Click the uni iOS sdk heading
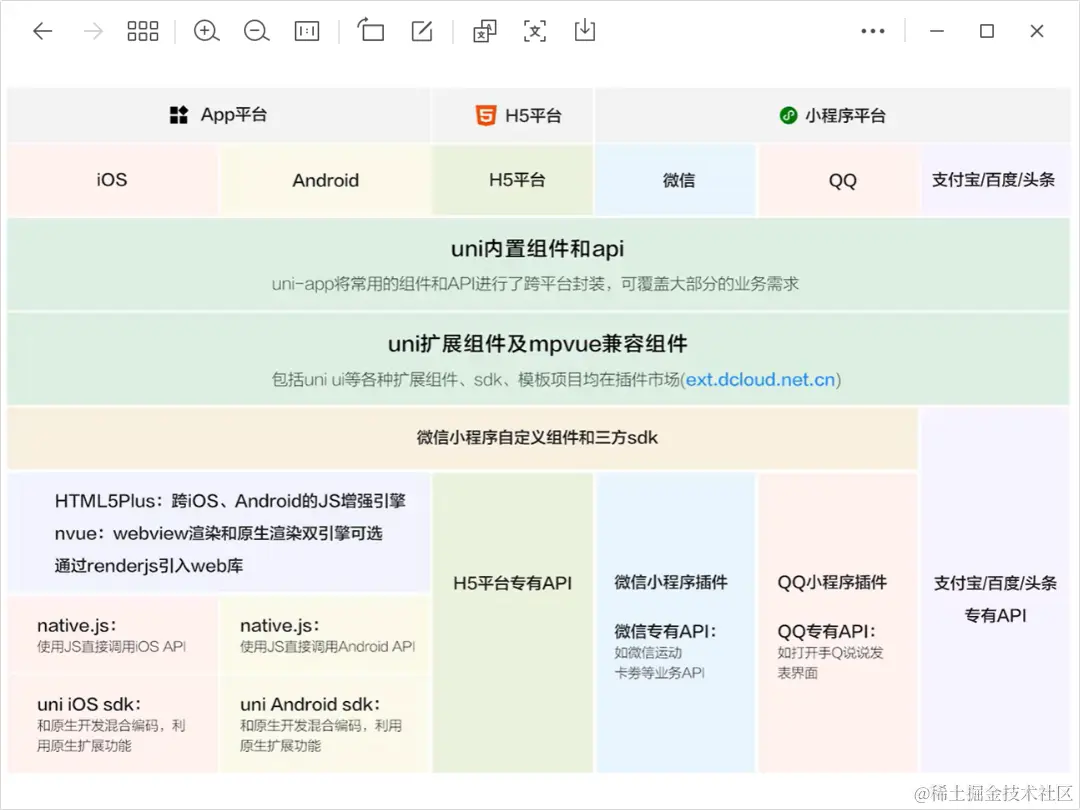This screenshot has height=810, width=1080. point(89,705)
